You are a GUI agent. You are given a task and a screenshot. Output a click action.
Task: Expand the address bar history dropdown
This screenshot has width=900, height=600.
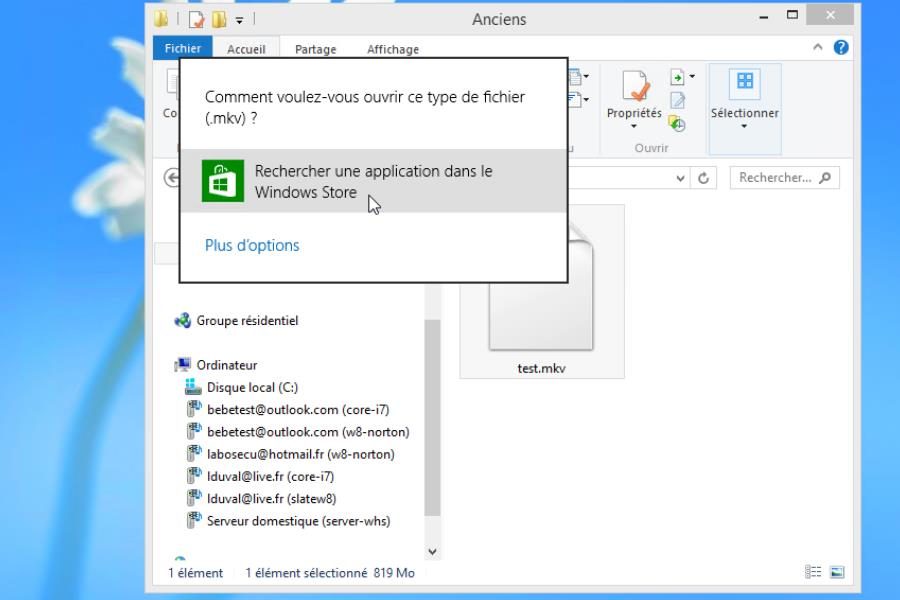click(681, 178)
